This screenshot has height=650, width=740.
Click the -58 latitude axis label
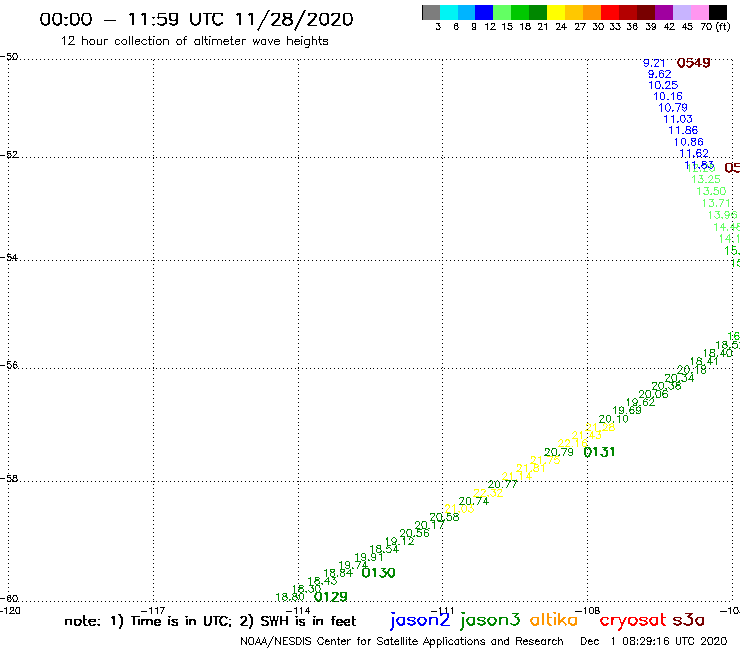[9, 479]
